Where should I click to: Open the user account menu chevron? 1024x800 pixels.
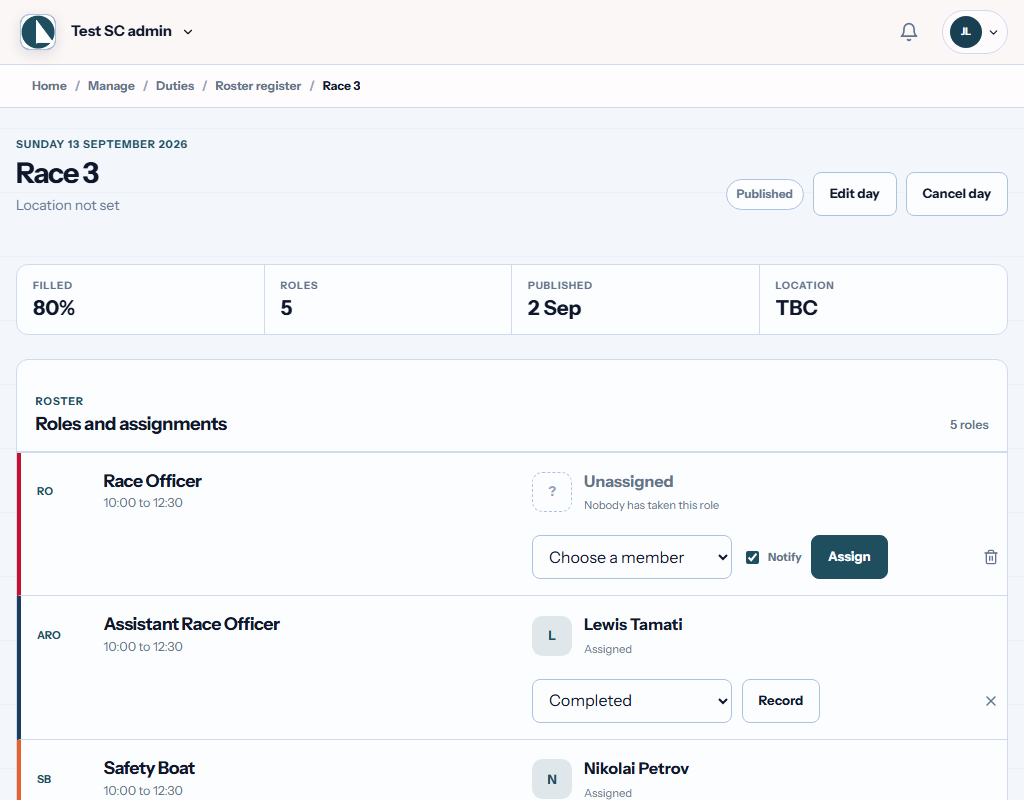[993, 32]
